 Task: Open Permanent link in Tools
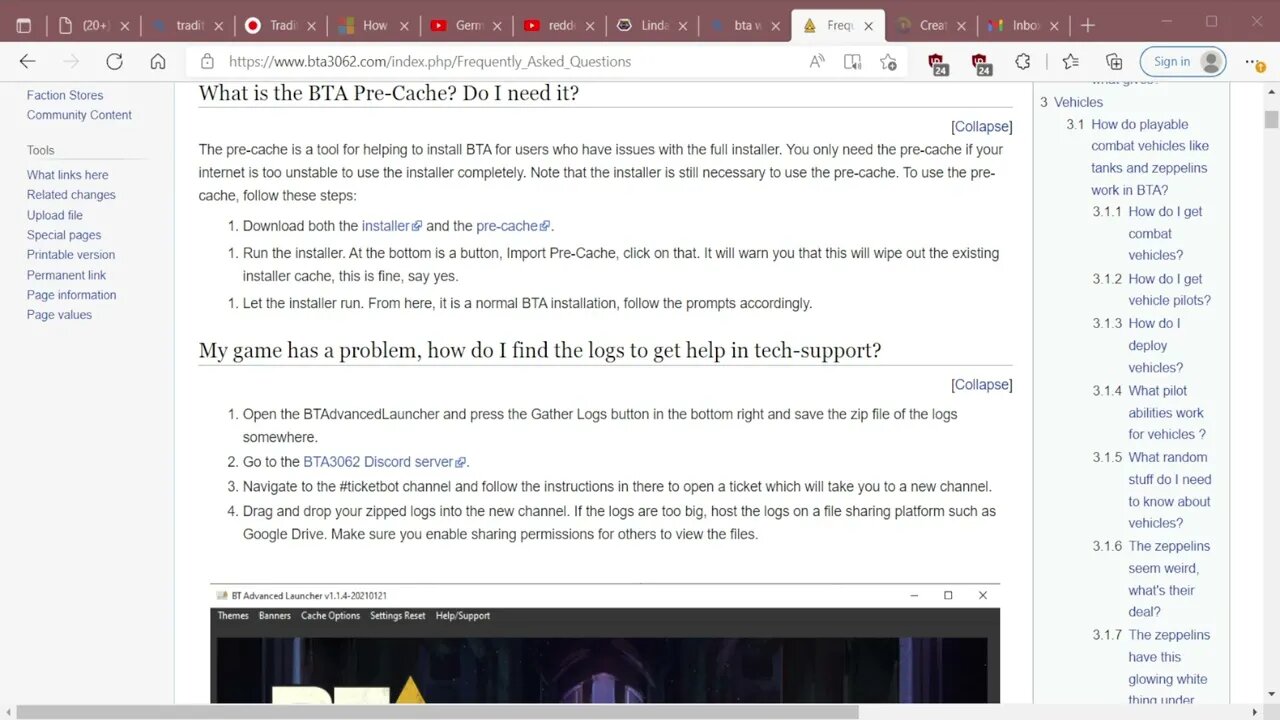pyautogui.click(x=66, y=275)
